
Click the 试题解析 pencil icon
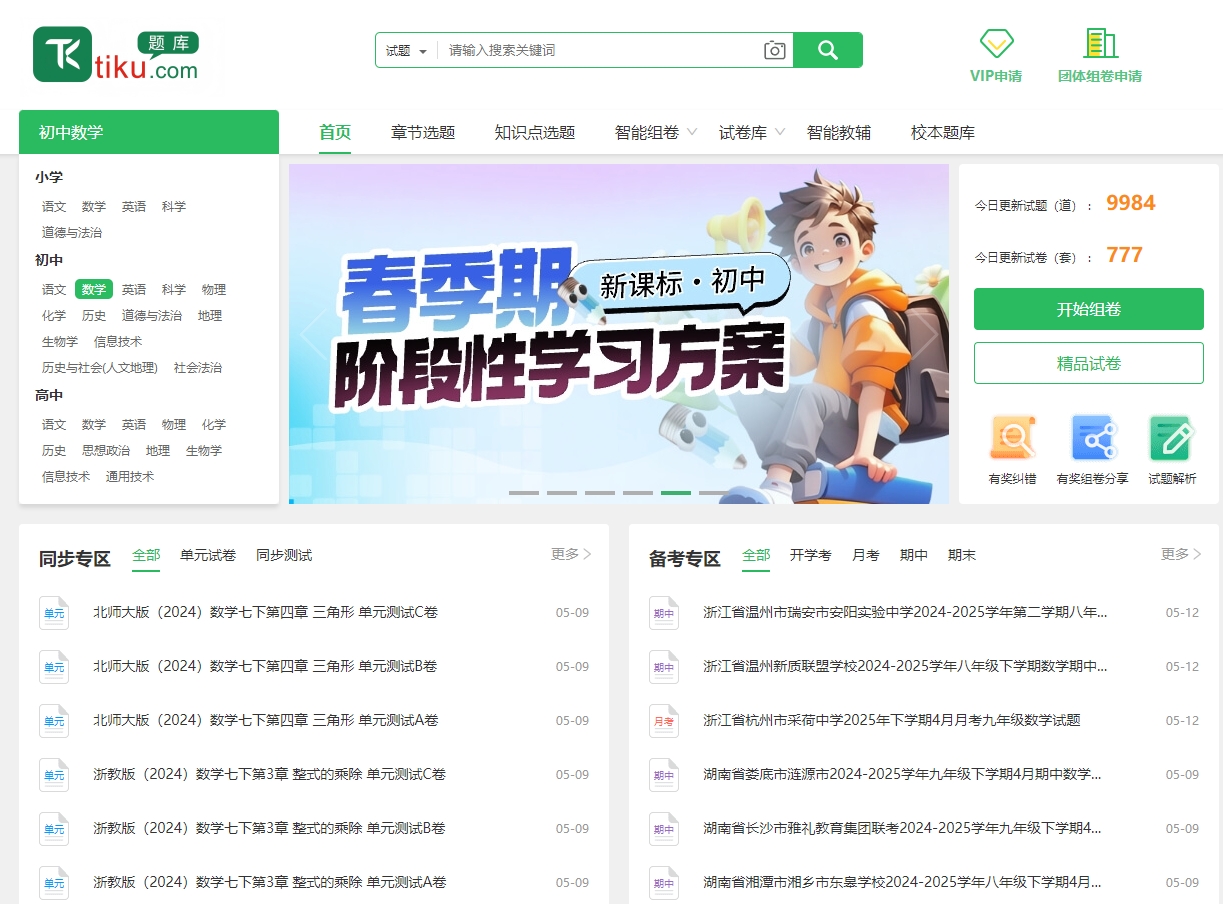(1171, 437)
